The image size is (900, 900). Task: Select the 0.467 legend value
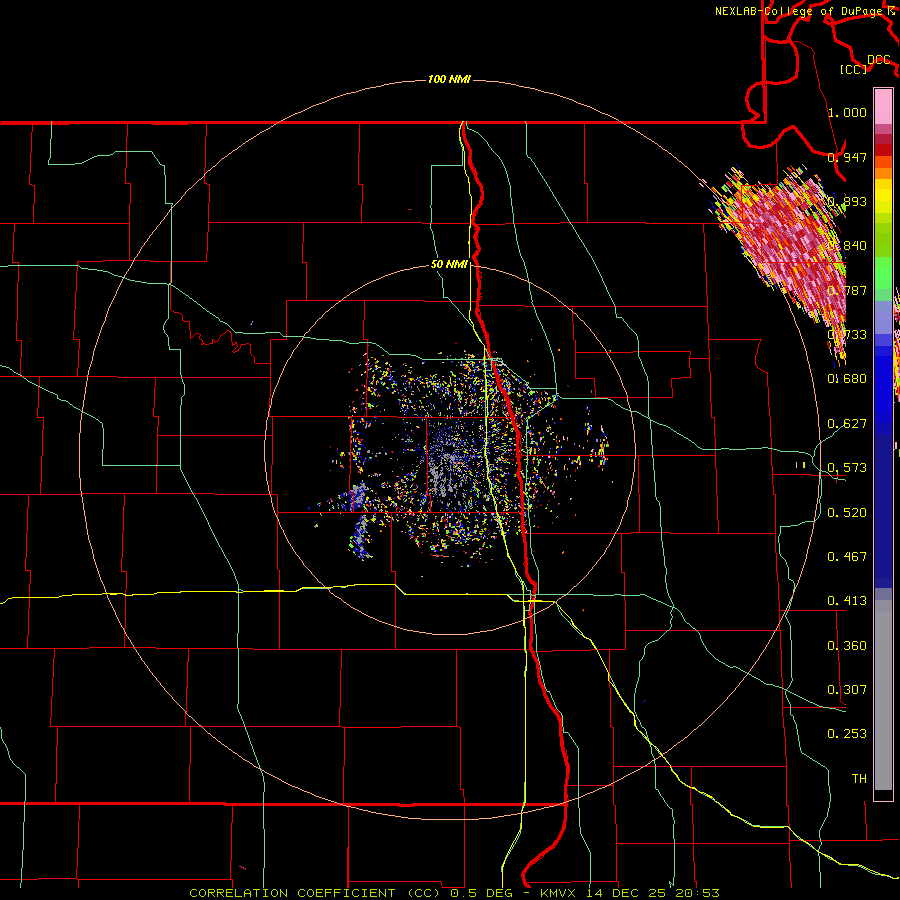[847, 557]
